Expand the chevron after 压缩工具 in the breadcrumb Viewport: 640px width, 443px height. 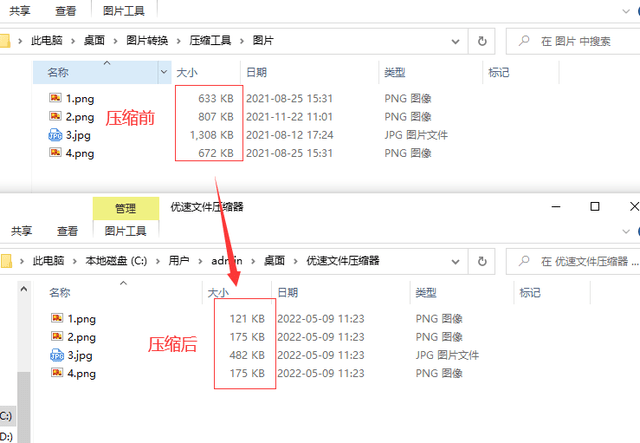243,41
